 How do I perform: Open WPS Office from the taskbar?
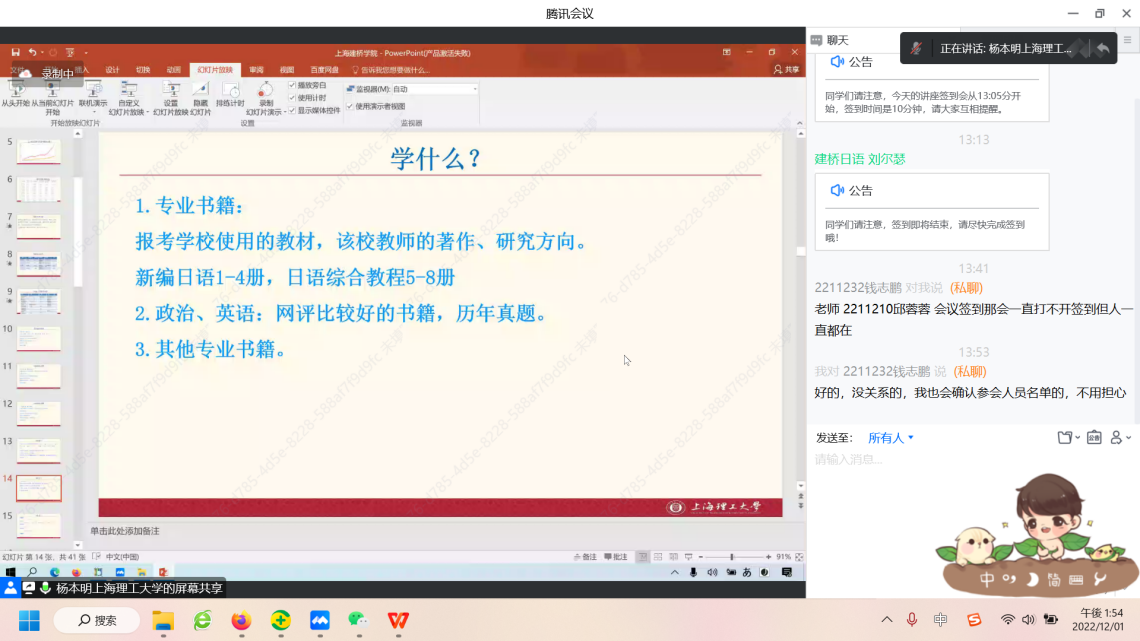click(398, 621)
